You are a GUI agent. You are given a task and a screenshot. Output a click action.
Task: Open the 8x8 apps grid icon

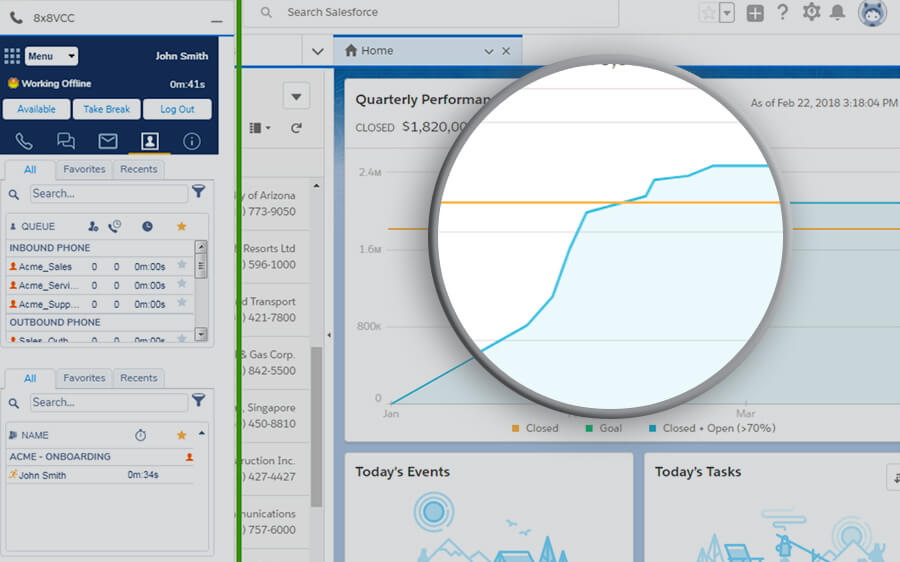12,56
